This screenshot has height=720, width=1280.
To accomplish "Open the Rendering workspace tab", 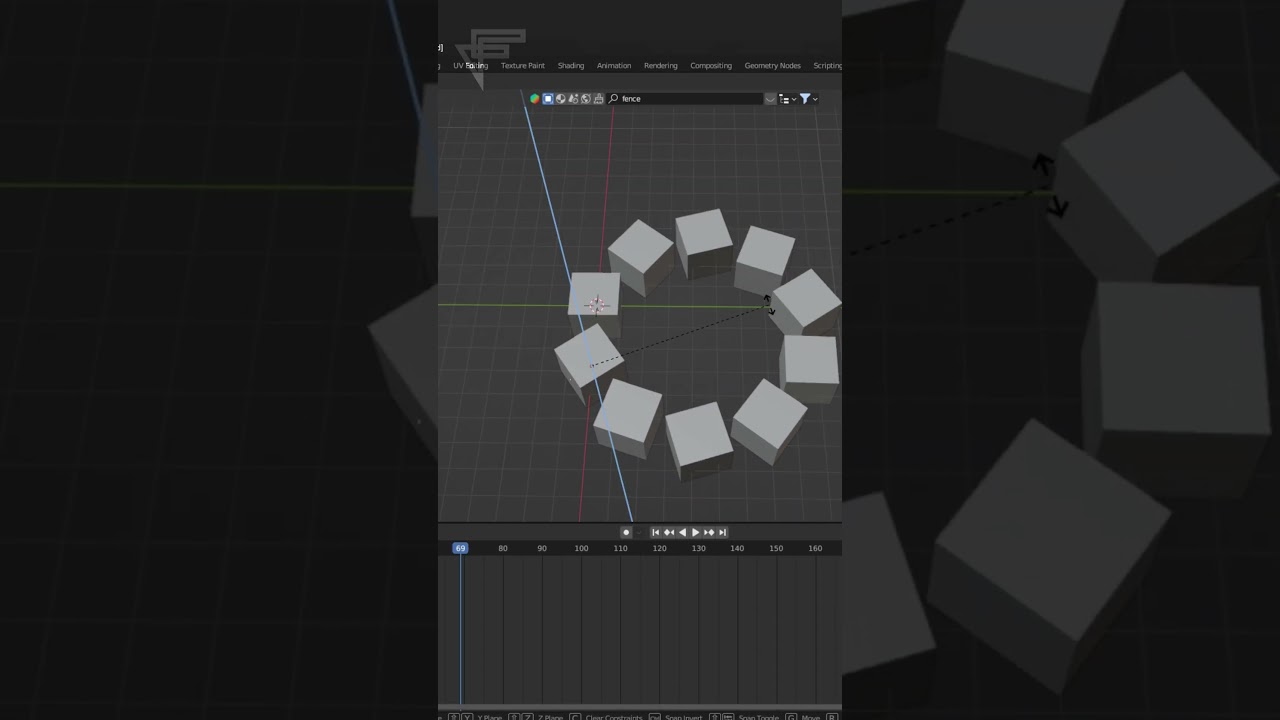I will pos(661,66).
